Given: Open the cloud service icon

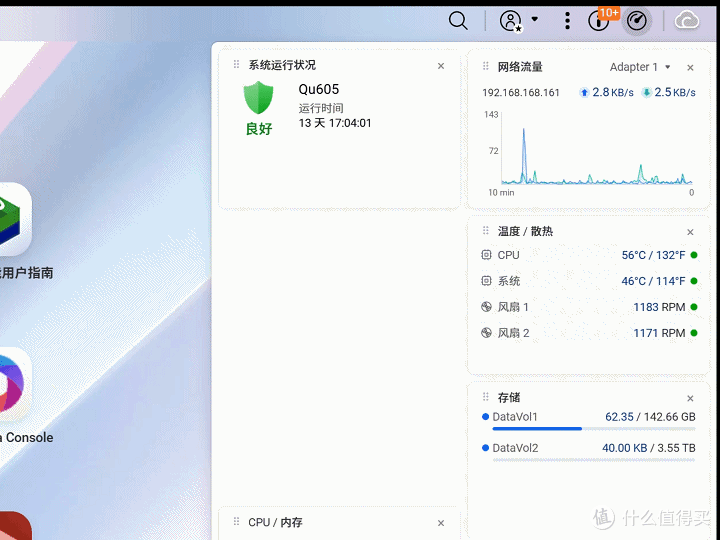Looking at the screenshot, I should point(687,21).
